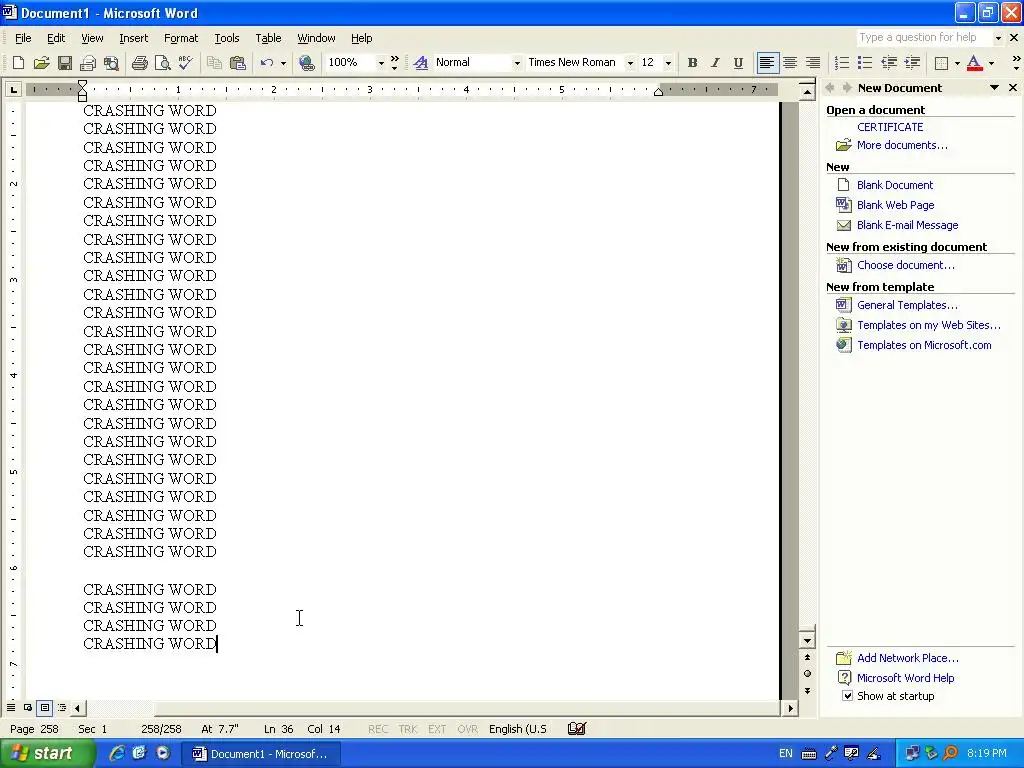
Task: Center align the text
Action: [x=790, y=63]
